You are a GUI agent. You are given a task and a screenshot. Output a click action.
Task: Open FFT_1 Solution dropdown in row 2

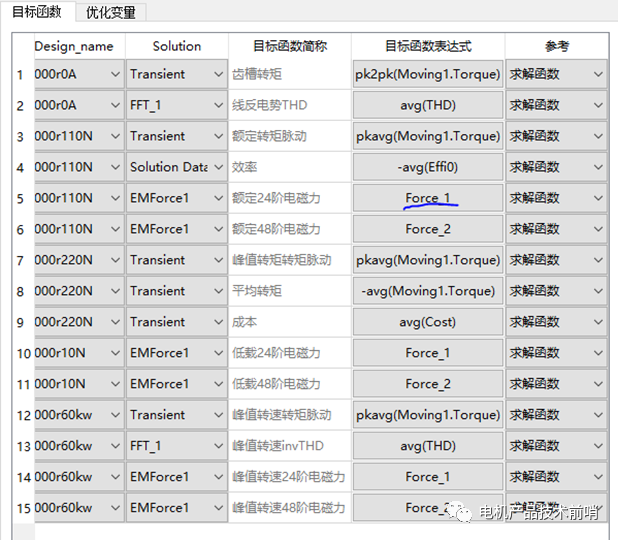pos(177,105)
